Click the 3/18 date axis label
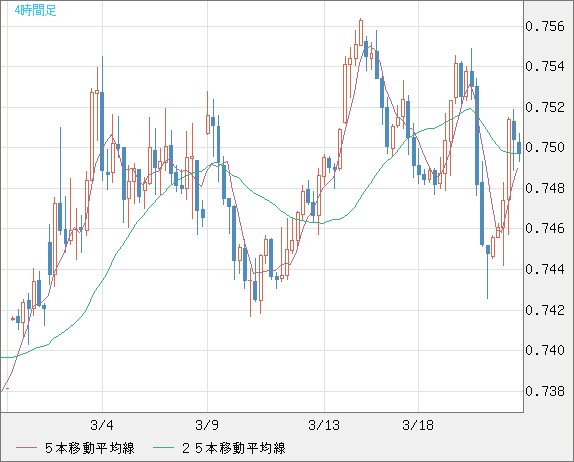 [418, 425]
